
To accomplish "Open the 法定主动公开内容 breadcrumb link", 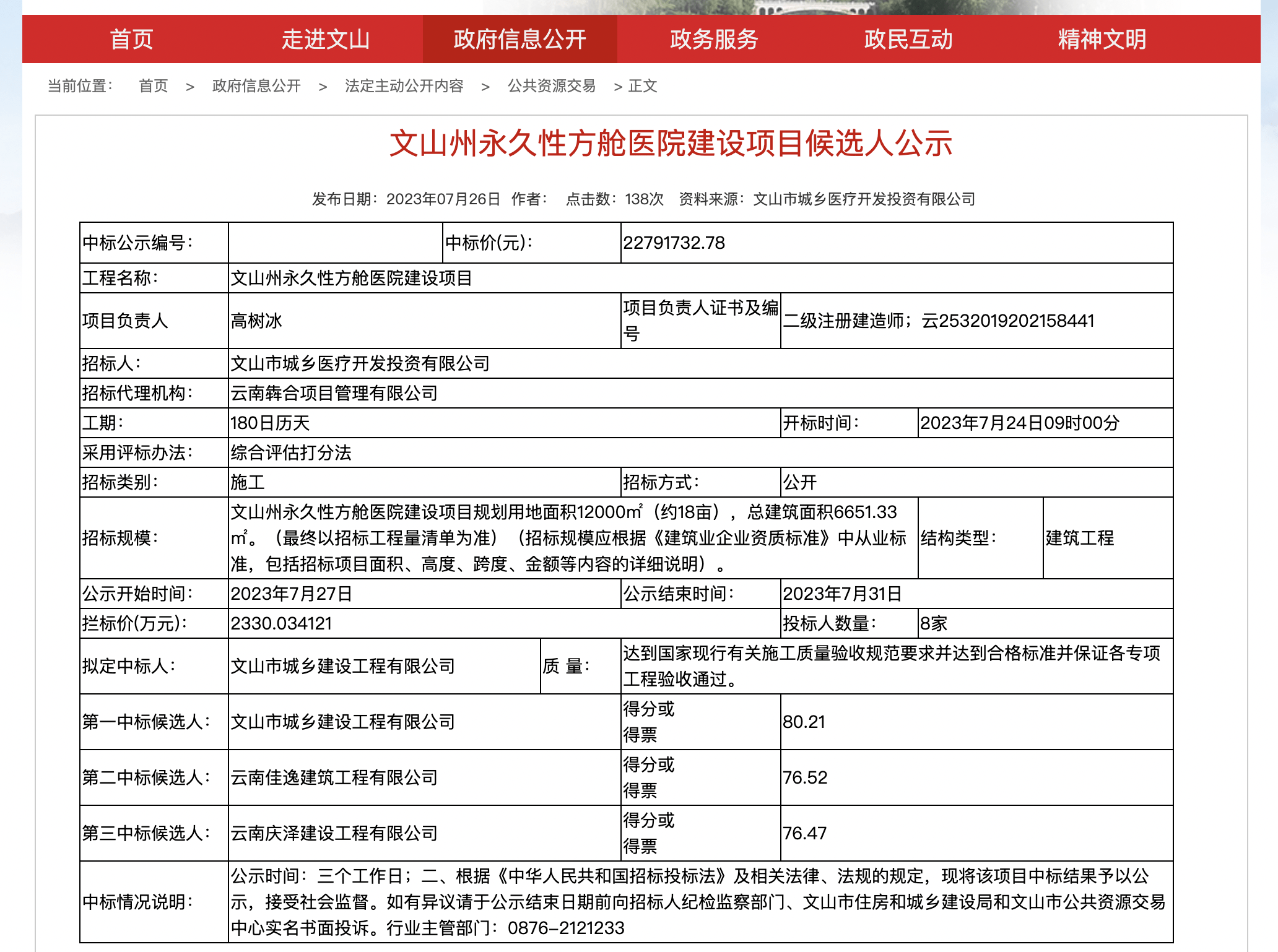I will pyautogui.click(x=404, y=86).
